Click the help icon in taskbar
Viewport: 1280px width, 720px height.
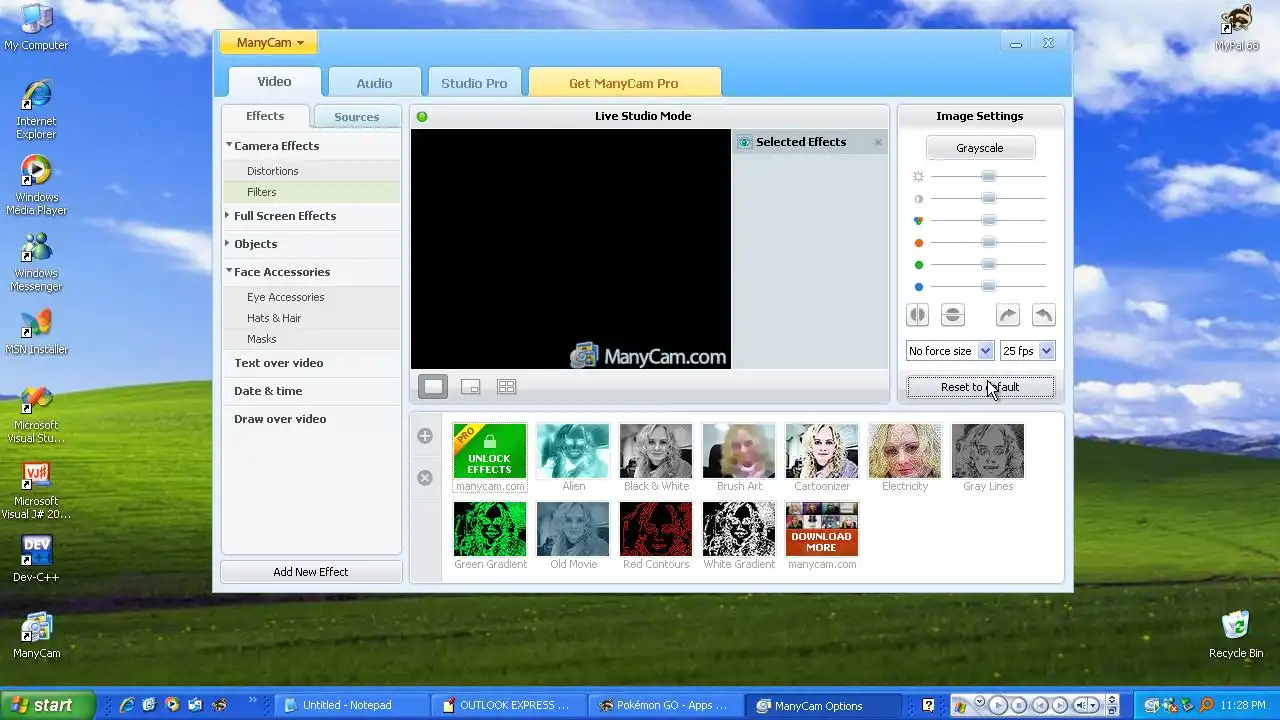928,705
